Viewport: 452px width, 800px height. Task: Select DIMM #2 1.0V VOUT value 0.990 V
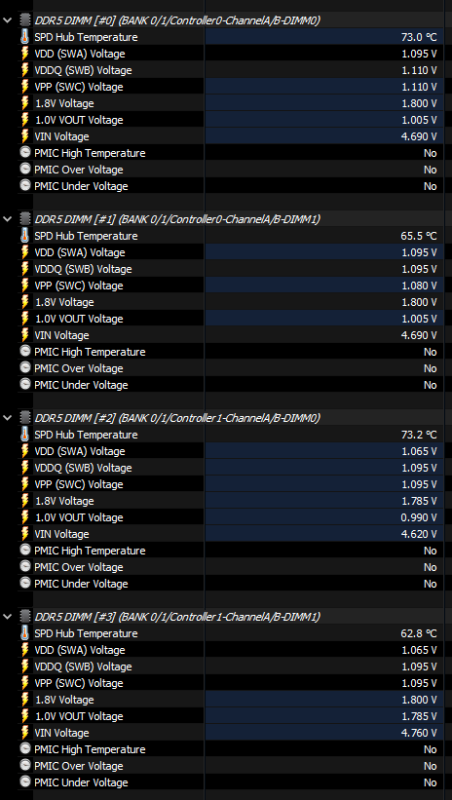click(419, 517)
